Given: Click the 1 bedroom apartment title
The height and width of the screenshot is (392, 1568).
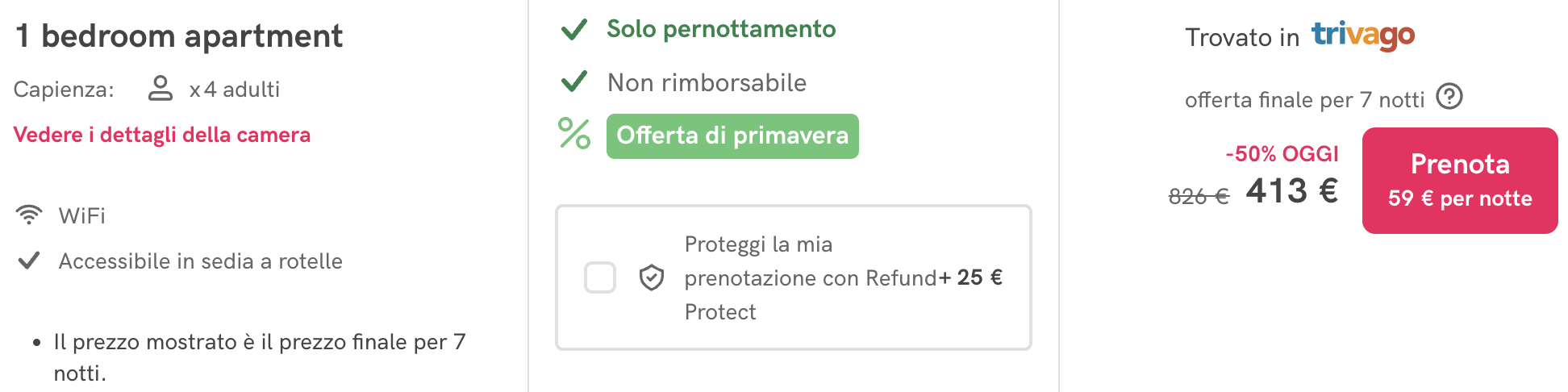Looking at the screenshot, I should pos(179,36).
